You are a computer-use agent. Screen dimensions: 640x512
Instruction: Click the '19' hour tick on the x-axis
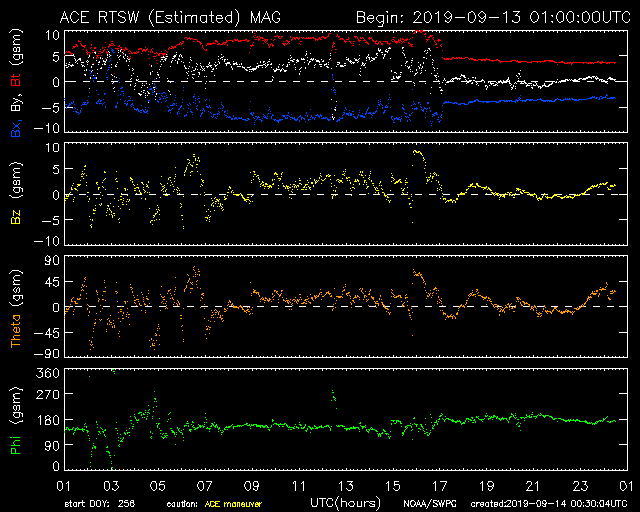point(486,485)
